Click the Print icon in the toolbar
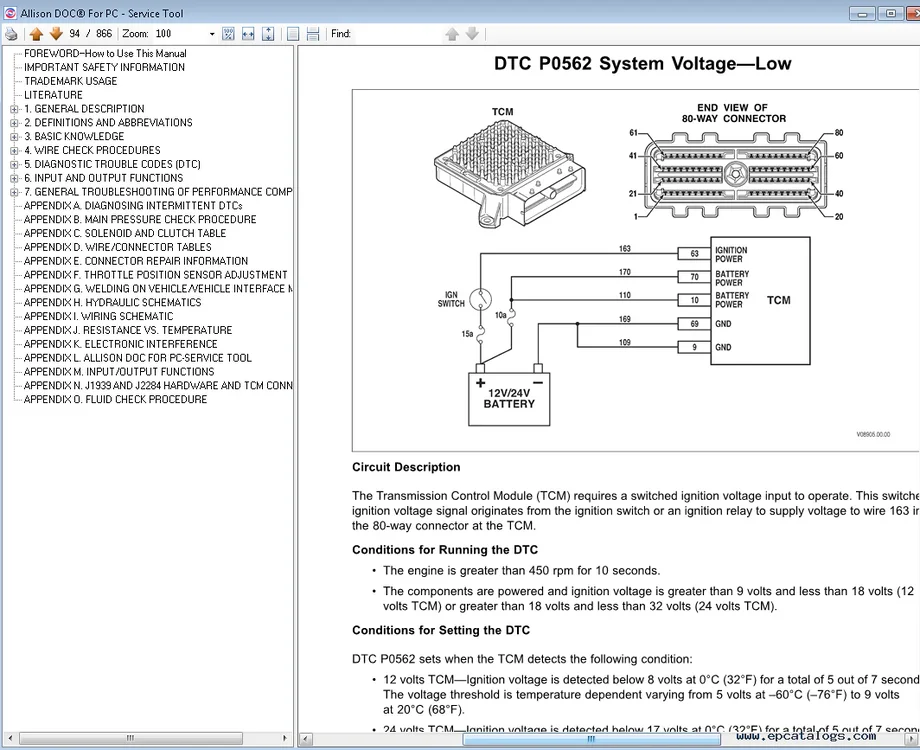 [10, 33]
